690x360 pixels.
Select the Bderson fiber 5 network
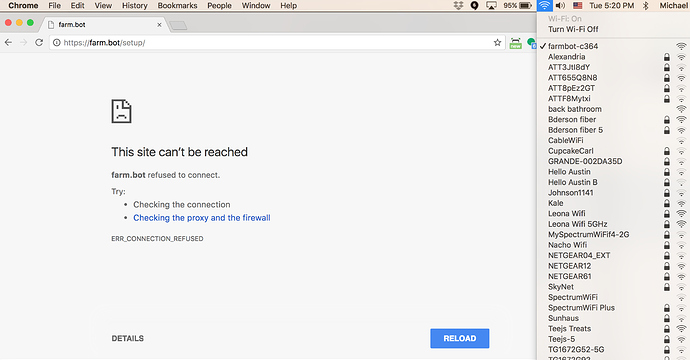coord(613,130)
